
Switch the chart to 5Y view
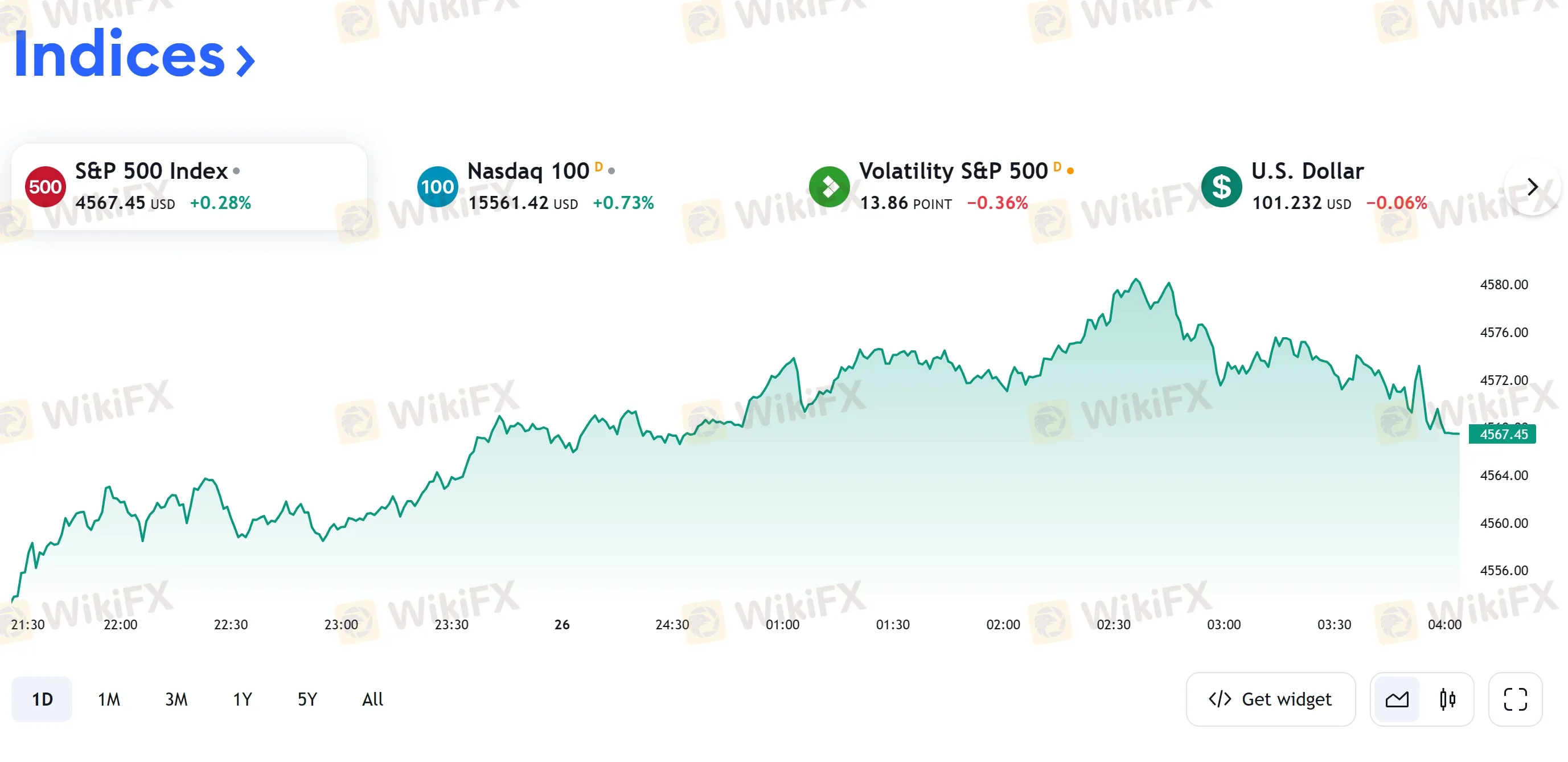point(307,699)
